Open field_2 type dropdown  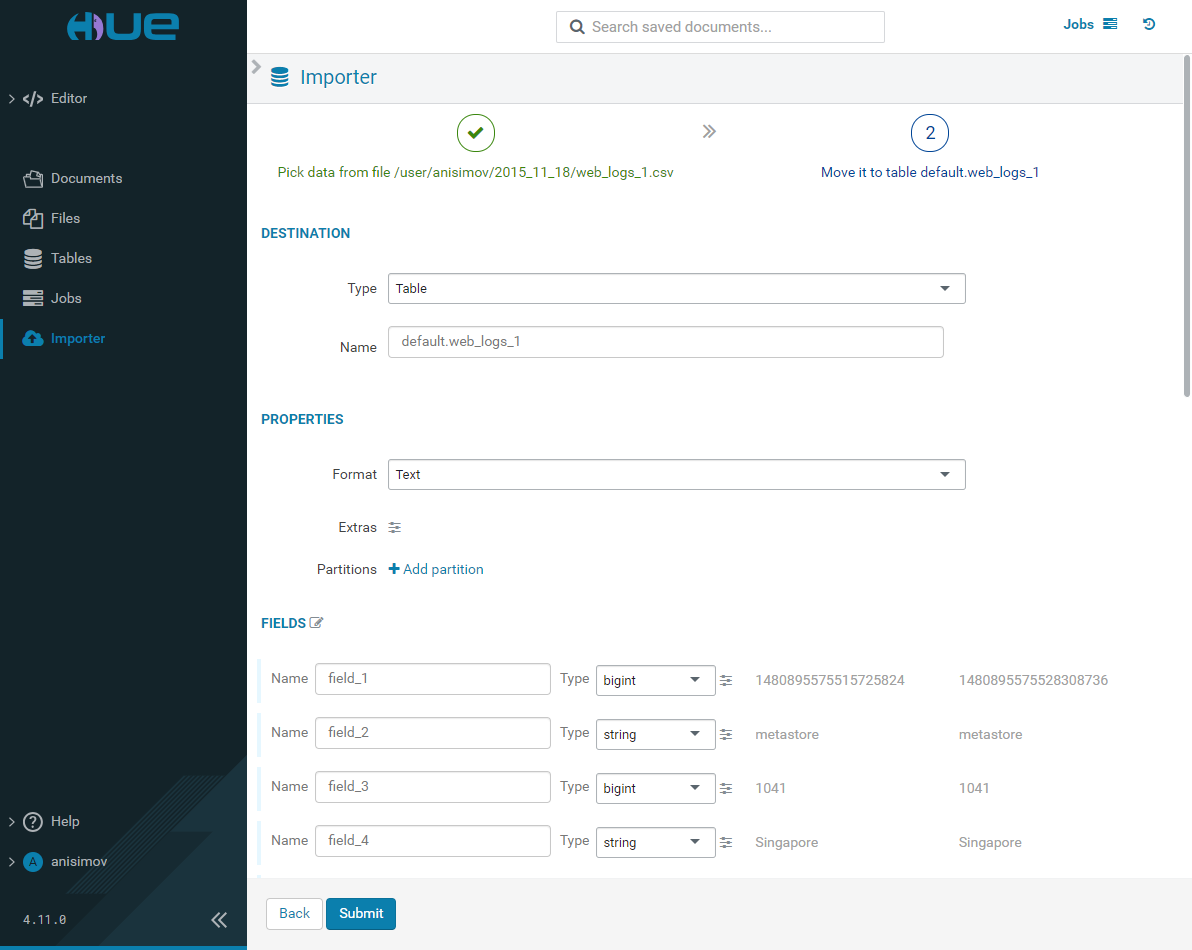coord(655,735)
